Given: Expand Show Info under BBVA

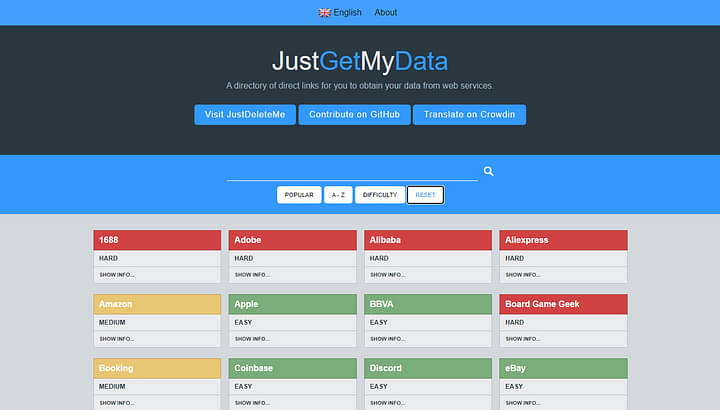Looking at the screenshot, I should click(x=388, y=339).
